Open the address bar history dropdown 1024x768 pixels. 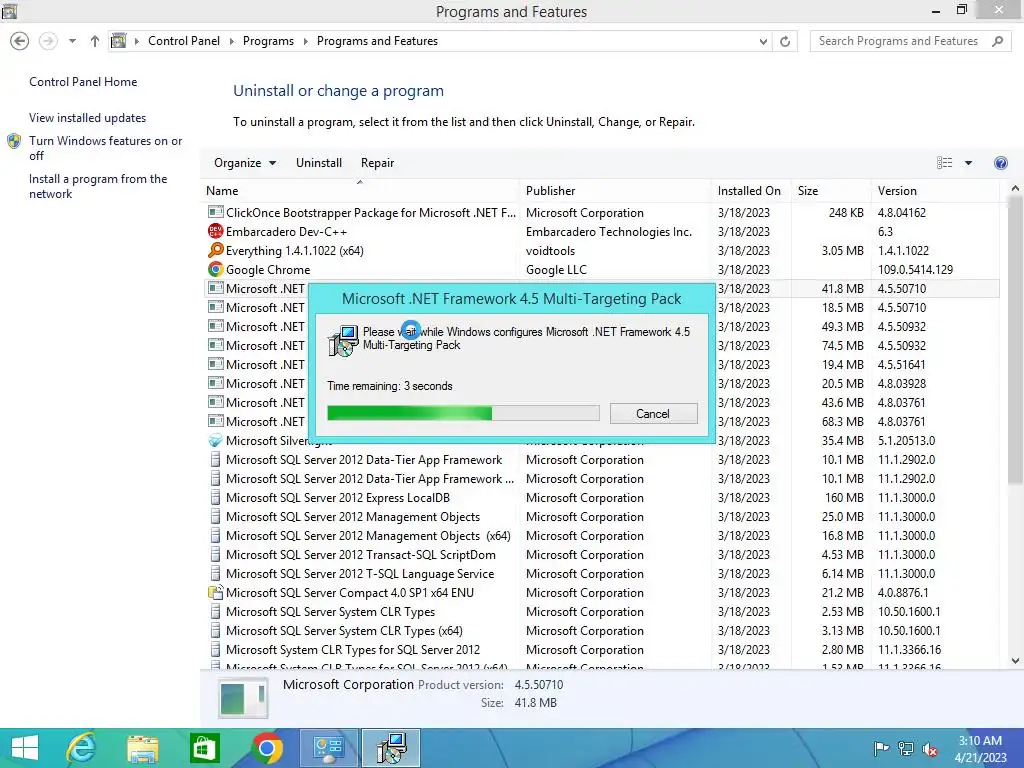(x=763, y=41)
